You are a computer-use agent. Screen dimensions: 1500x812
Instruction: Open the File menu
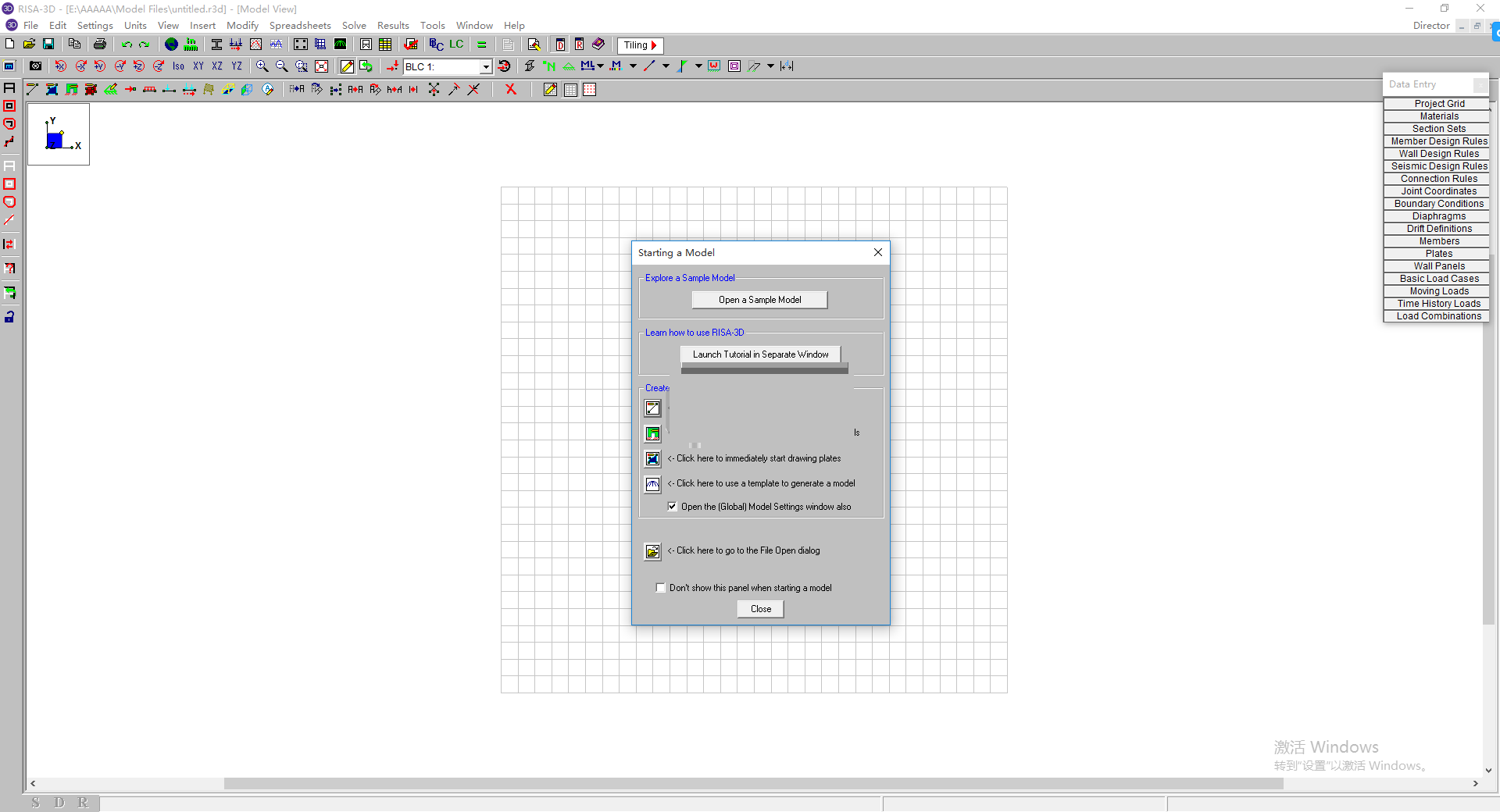(x=31, y=26)
